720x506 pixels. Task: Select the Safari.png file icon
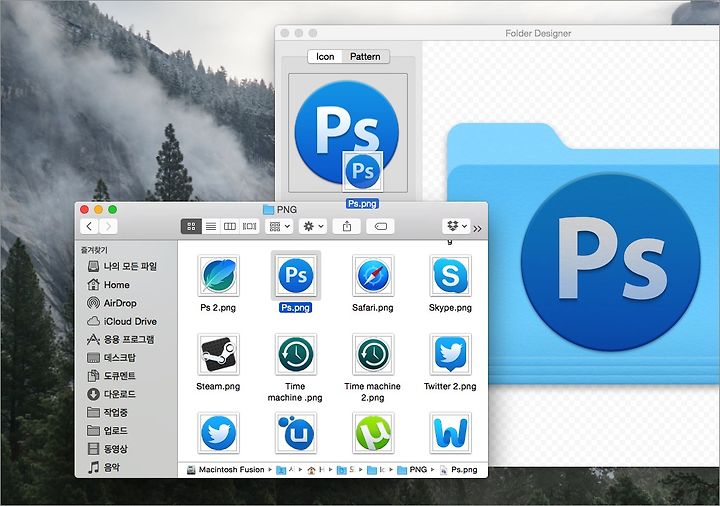(373, 275)
